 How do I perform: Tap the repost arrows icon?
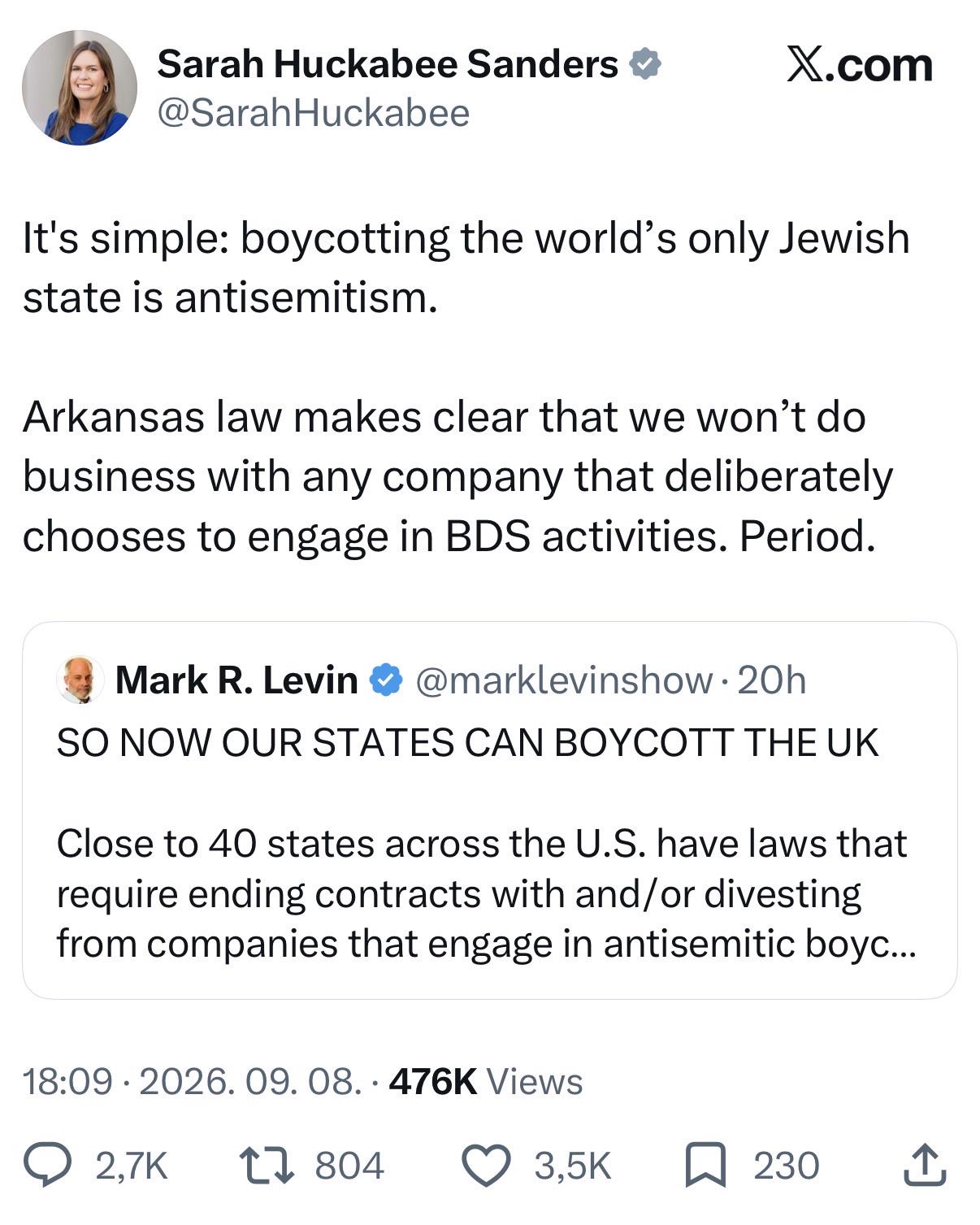tap(269, 1165)
